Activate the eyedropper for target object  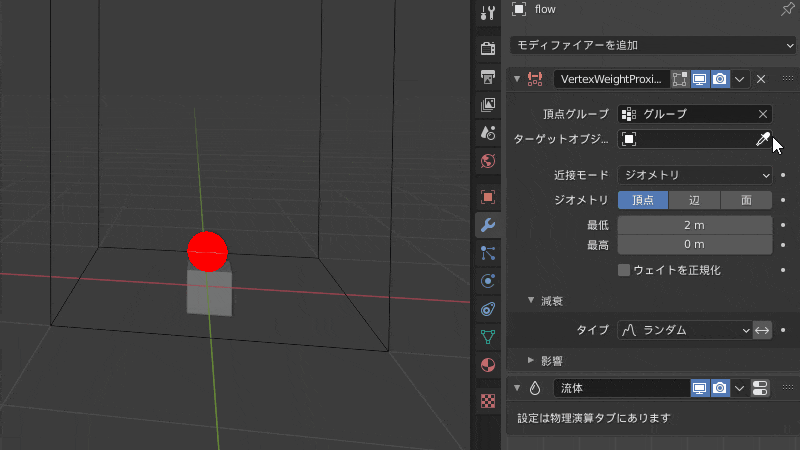point(763,139)
